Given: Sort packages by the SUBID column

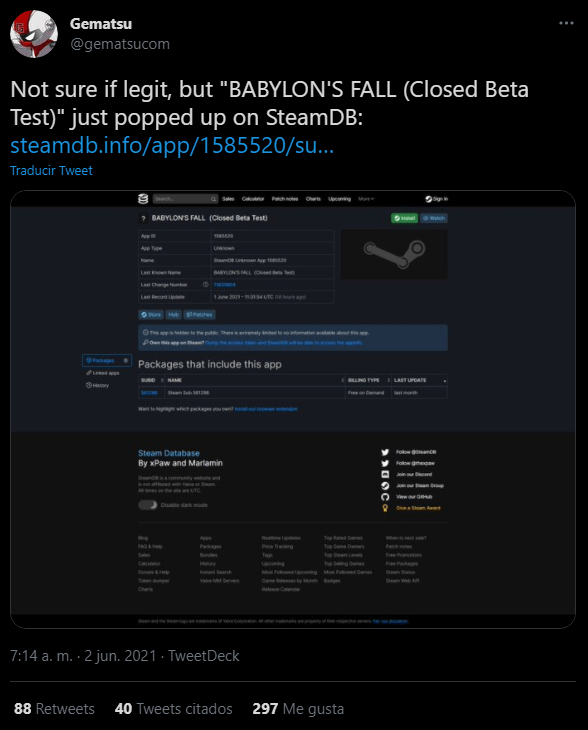Looking at the screenshot, I should click(x=152, y=380).
